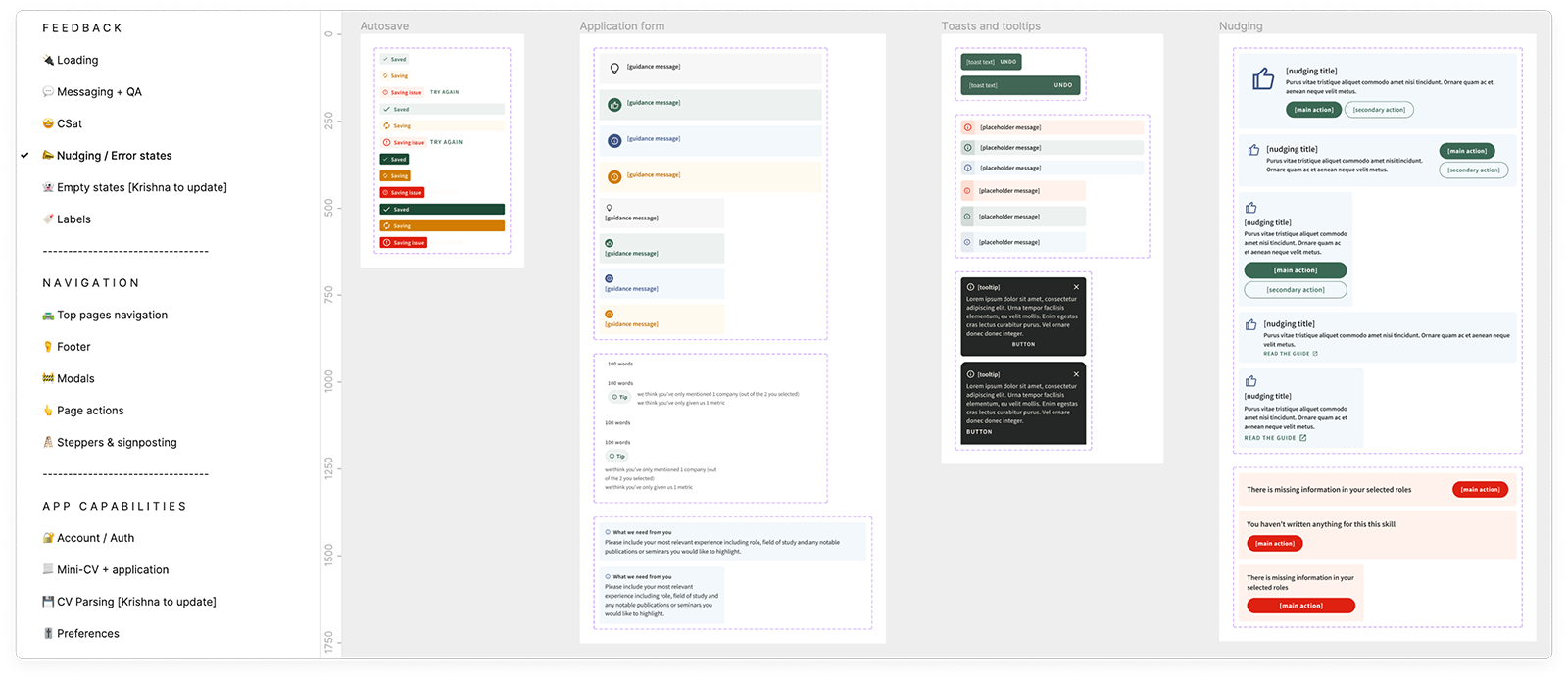
Task: Click the red alert icon in the first wide placeholder message
Action: [968, 127]
